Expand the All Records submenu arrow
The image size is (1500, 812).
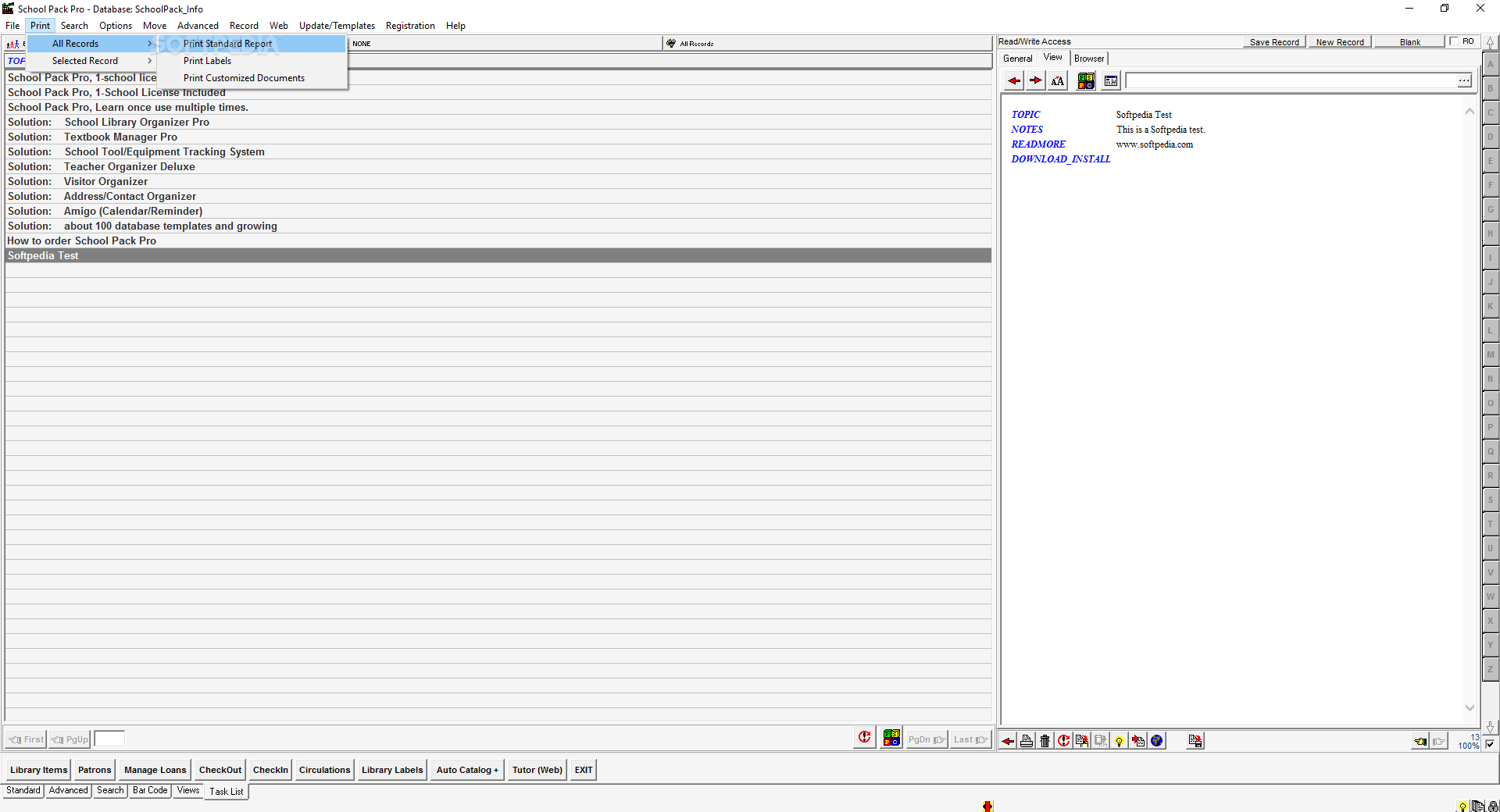coord(149,44)
